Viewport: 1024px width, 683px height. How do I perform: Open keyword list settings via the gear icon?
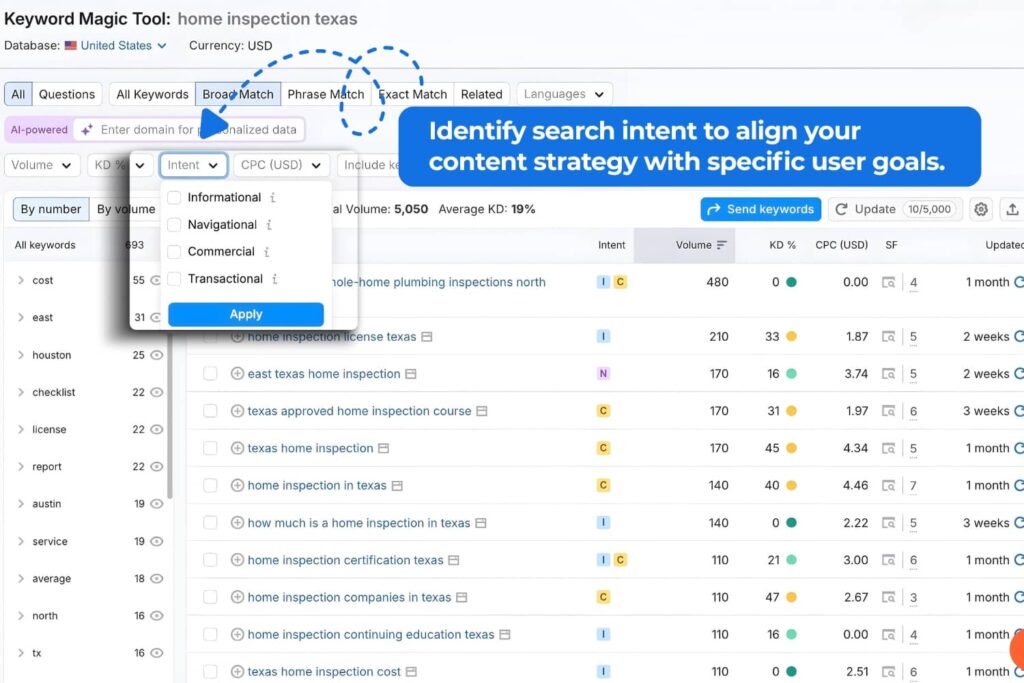coord(981,209)
